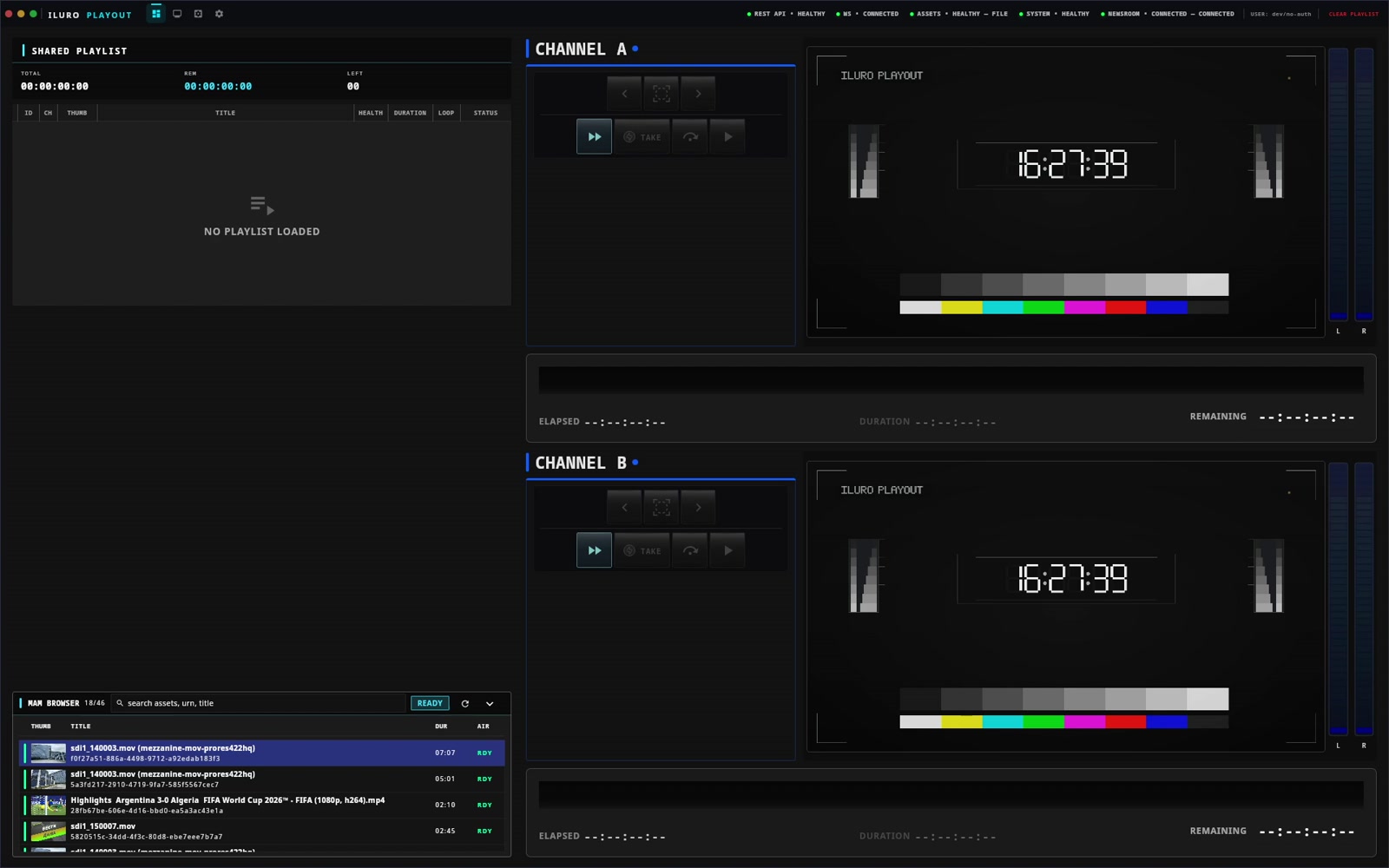Click the search magnifier icon in MAM Browser
This screenshot has width=1389, height=868.
tap(120, 703)
